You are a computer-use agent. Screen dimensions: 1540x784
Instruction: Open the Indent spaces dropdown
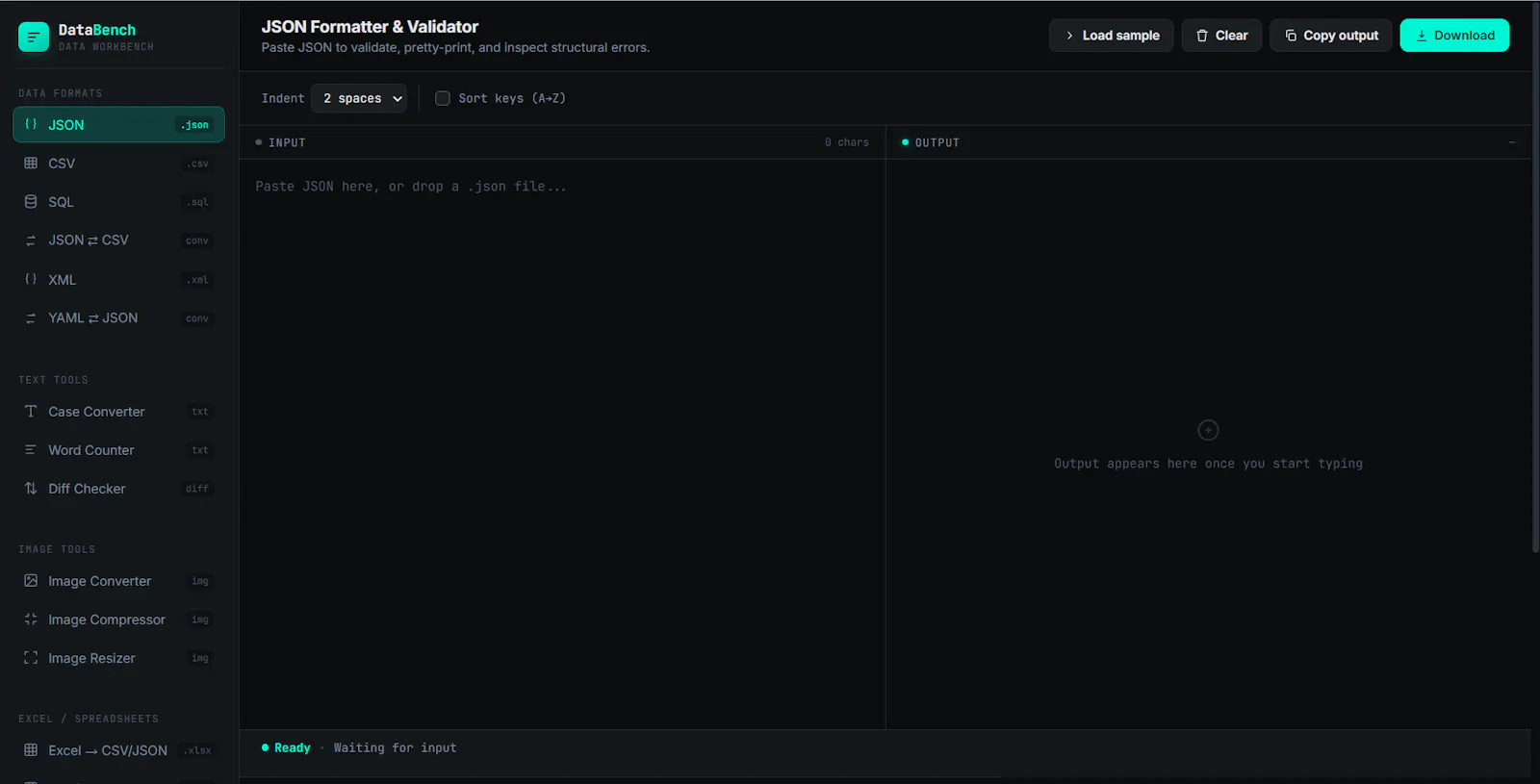[x=359, y=98]
